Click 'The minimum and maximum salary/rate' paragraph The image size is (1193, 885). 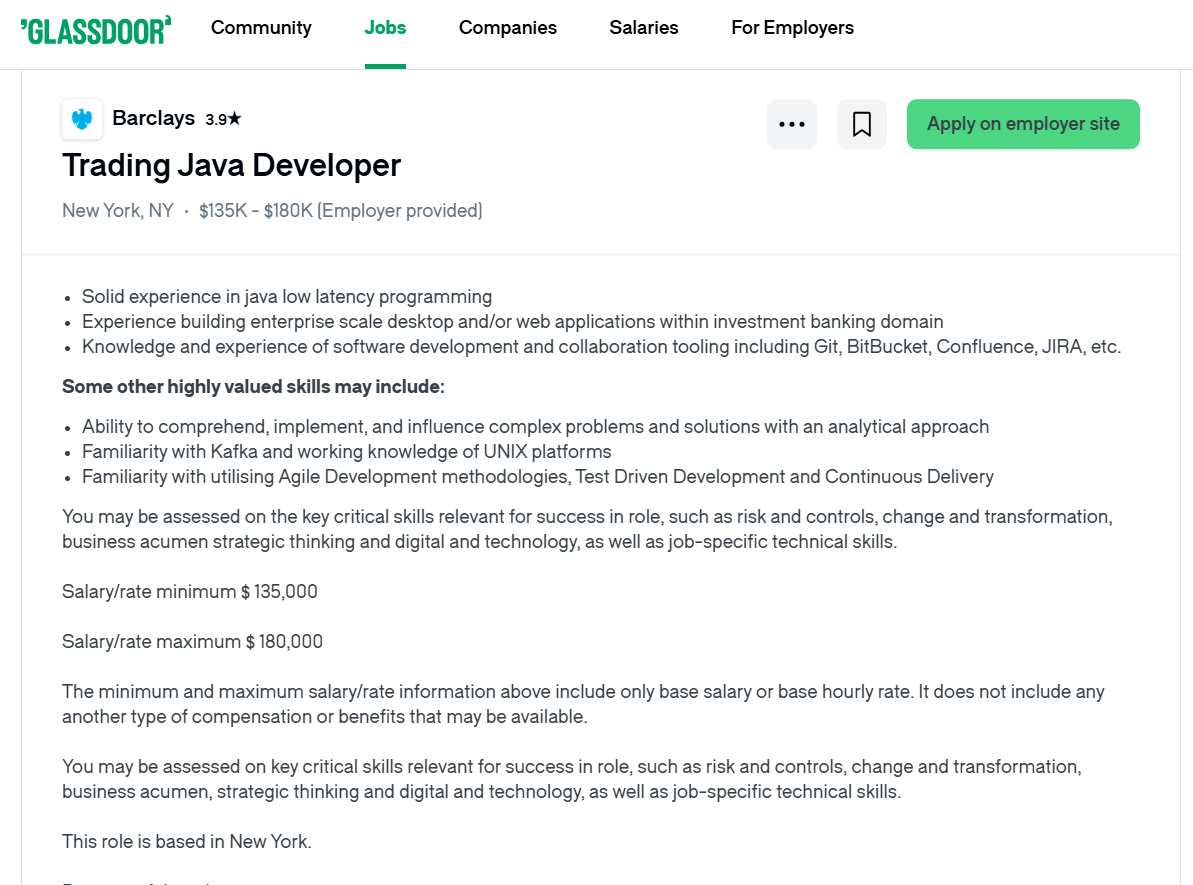point(584,705)
